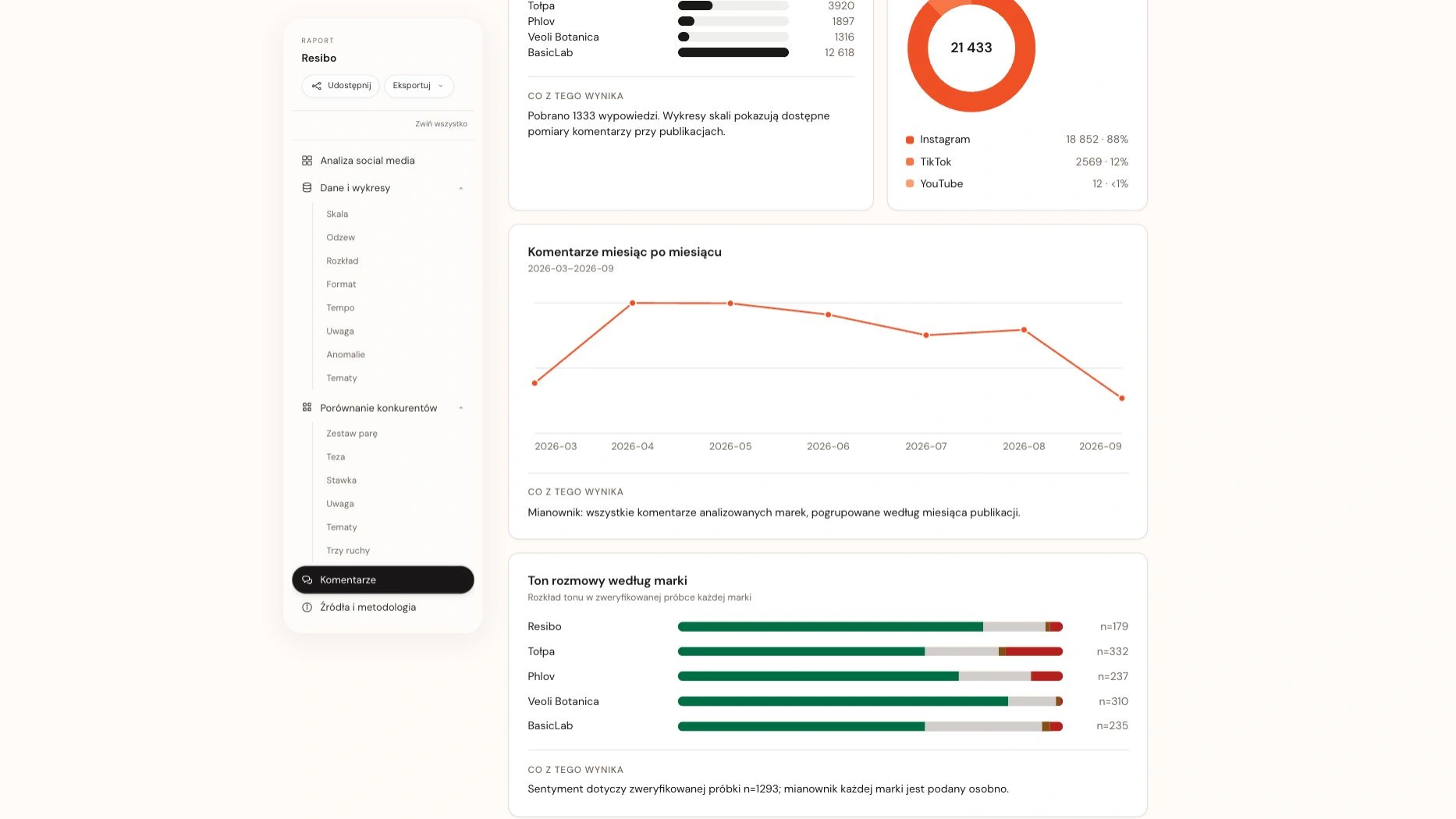Click the Instagram legend color swatch
Viewport: 1456px width, 819px height.
pos(910,140)
